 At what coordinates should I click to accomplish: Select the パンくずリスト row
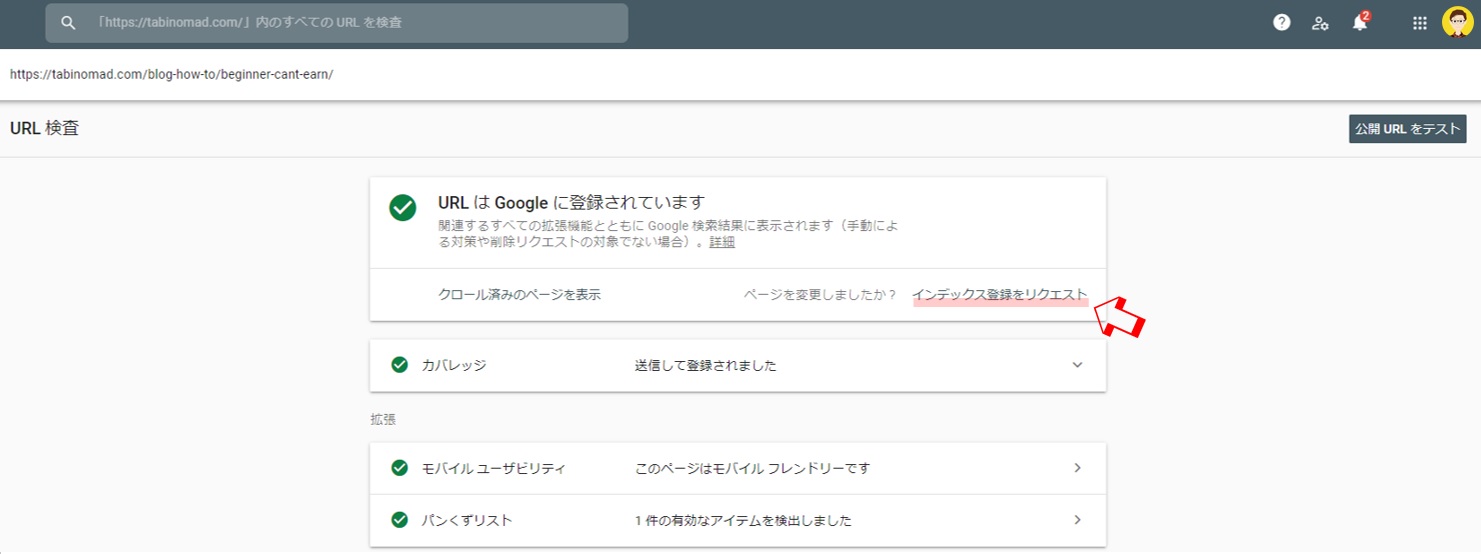(738, 520)
